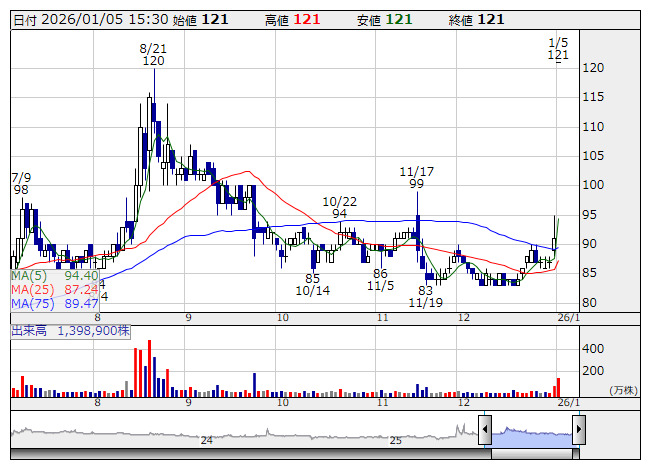The height and width of the screenshot is (470, 653).
Task: Click the 8/21 high label of 120
Action: (153, 55)
